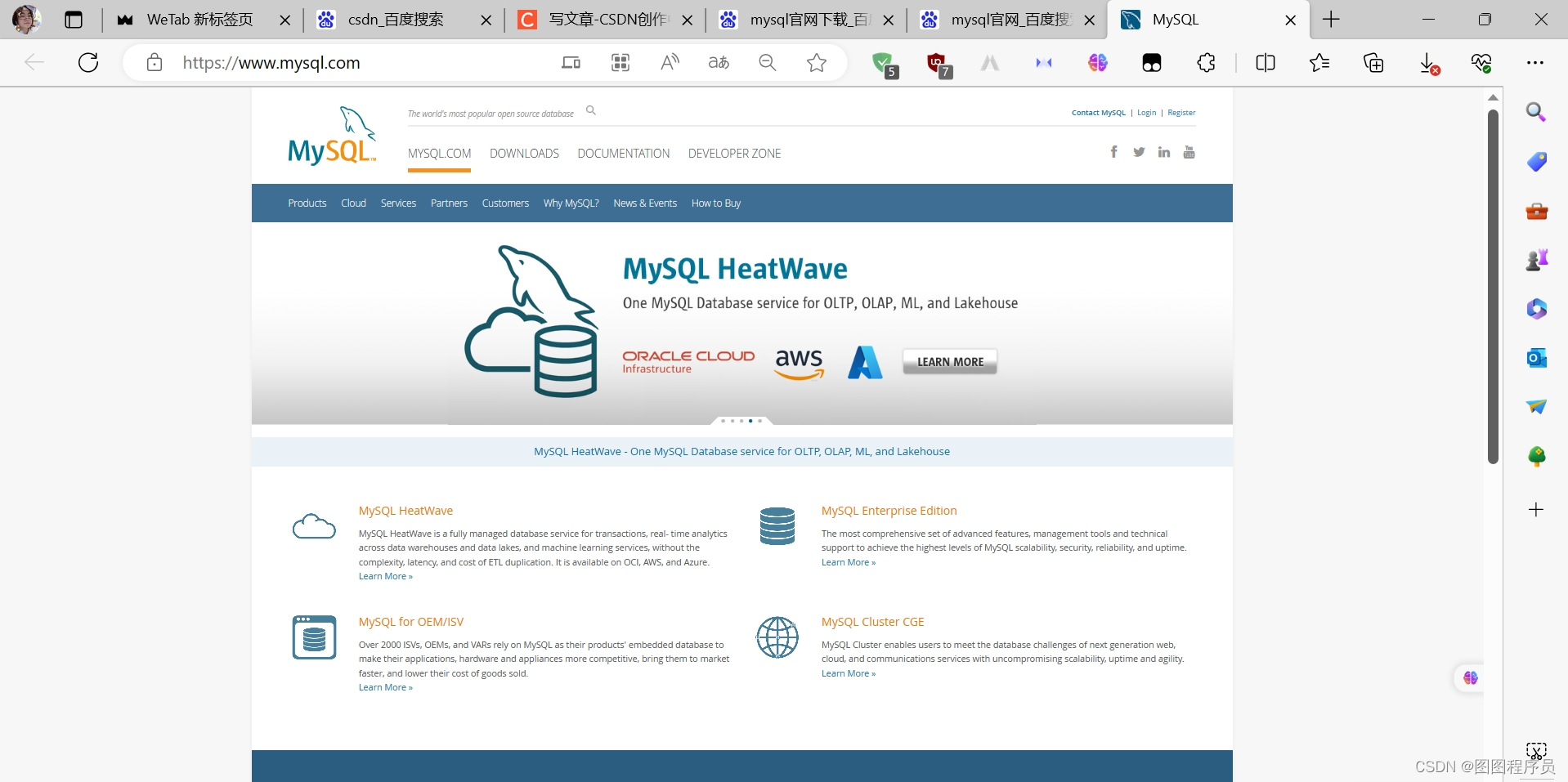Image resolution: width=1568 pixels, height=782 pixels.
Task: Open the DEVELOPER ZONE menu item
Action: (x=734, y=154)
